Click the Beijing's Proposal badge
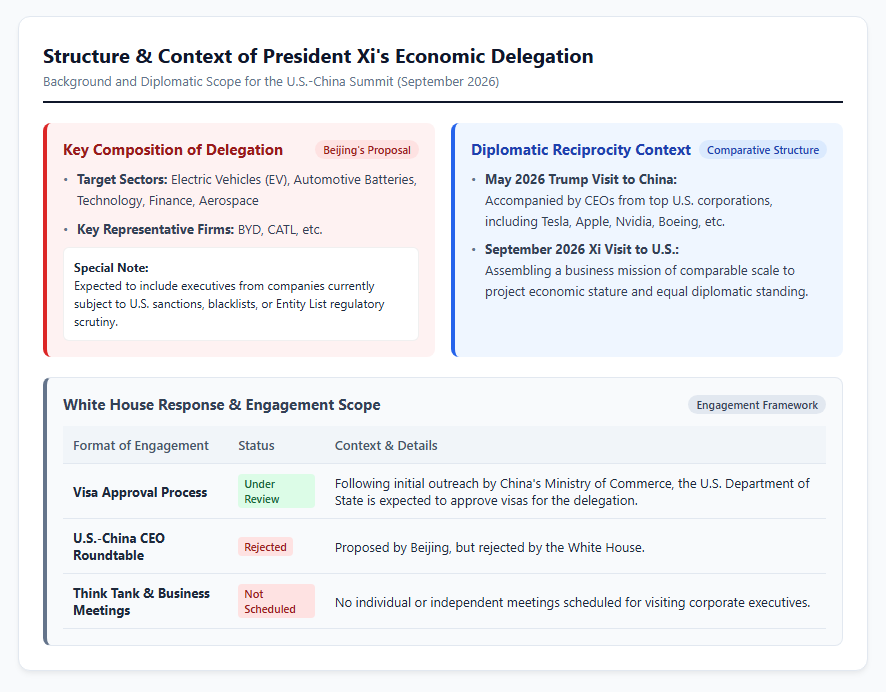 coord(367,150)
